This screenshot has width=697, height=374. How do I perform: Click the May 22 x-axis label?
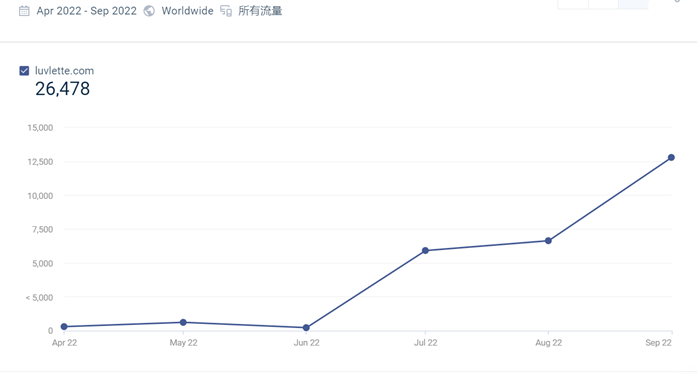point(184,343)
